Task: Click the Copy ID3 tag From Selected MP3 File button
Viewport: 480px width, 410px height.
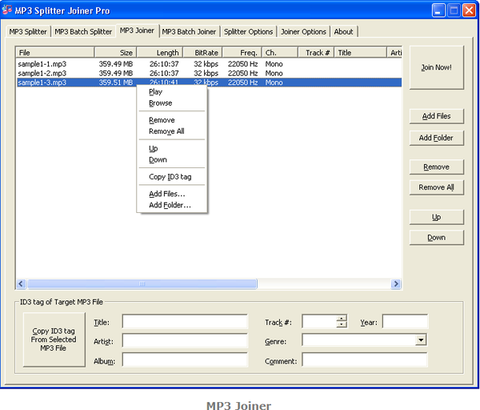Action: point(54,339)
